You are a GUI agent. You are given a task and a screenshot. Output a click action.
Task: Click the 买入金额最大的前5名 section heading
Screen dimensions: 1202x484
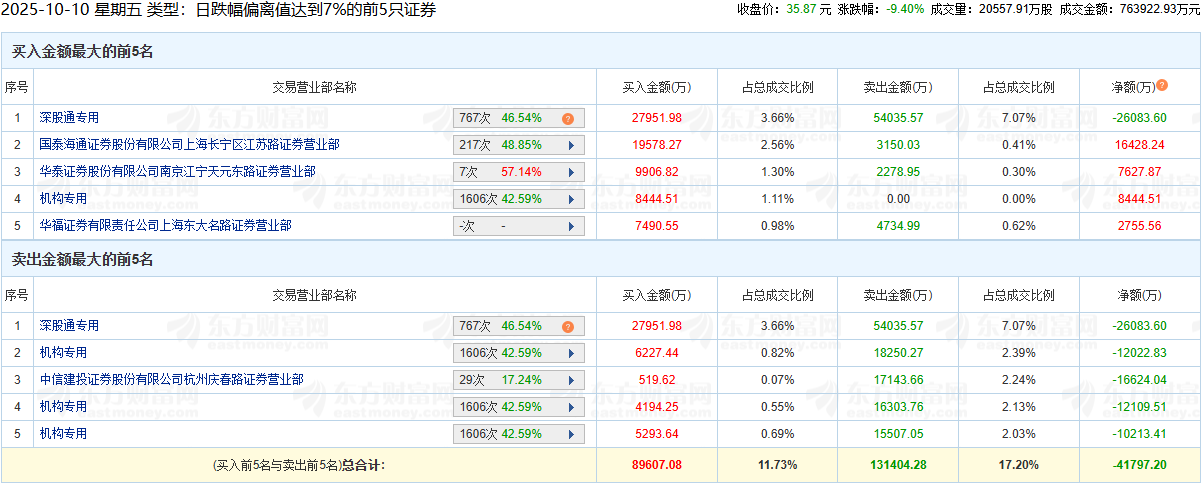coord(82,51)
